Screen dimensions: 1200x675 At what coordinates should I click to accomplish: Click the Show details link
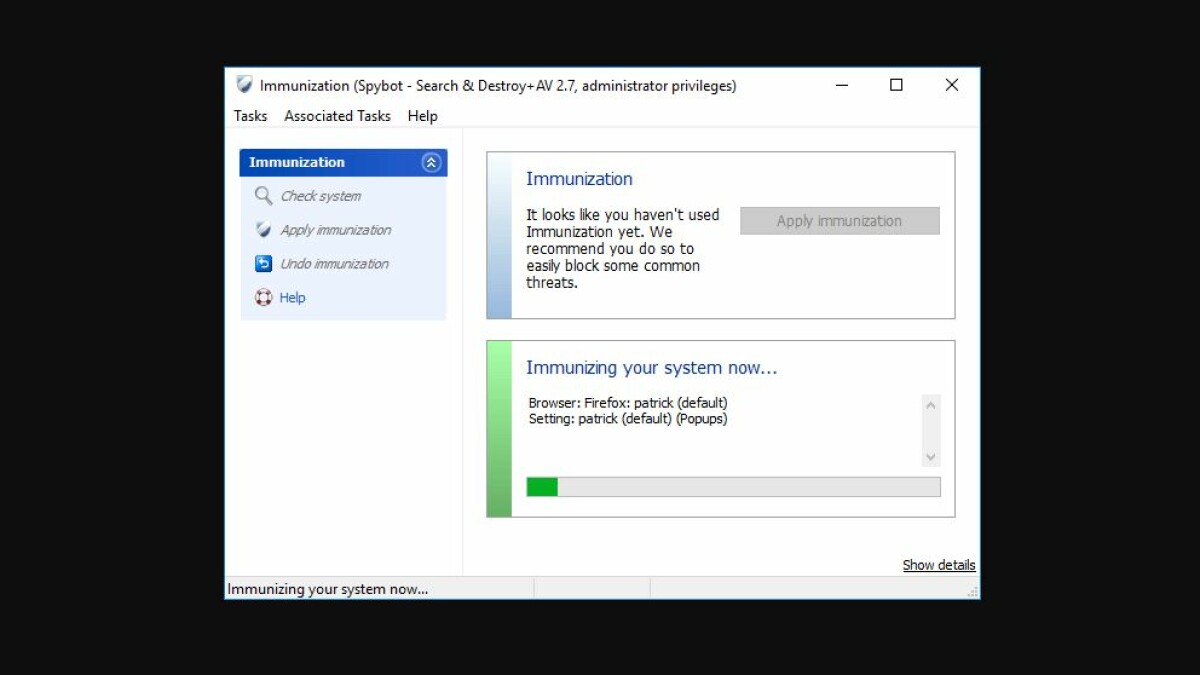pyautogui.click(x=939, y=565)
